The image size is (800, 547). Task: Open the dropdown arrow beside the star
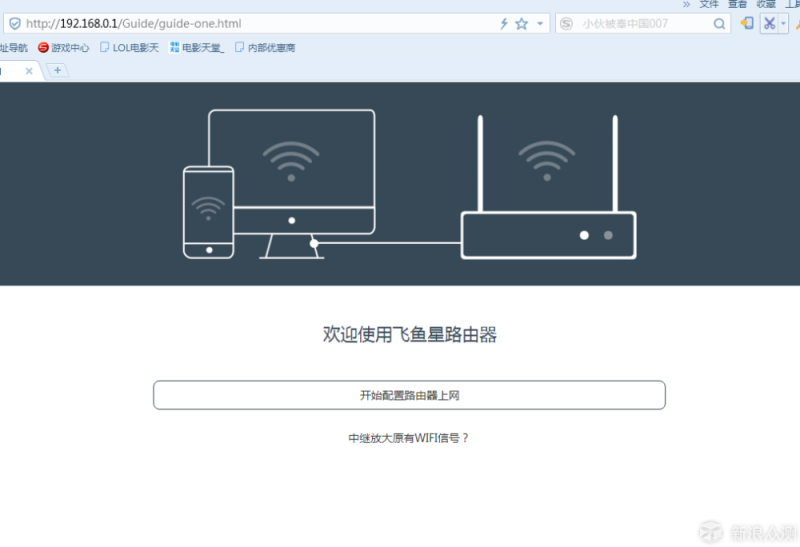540,23
